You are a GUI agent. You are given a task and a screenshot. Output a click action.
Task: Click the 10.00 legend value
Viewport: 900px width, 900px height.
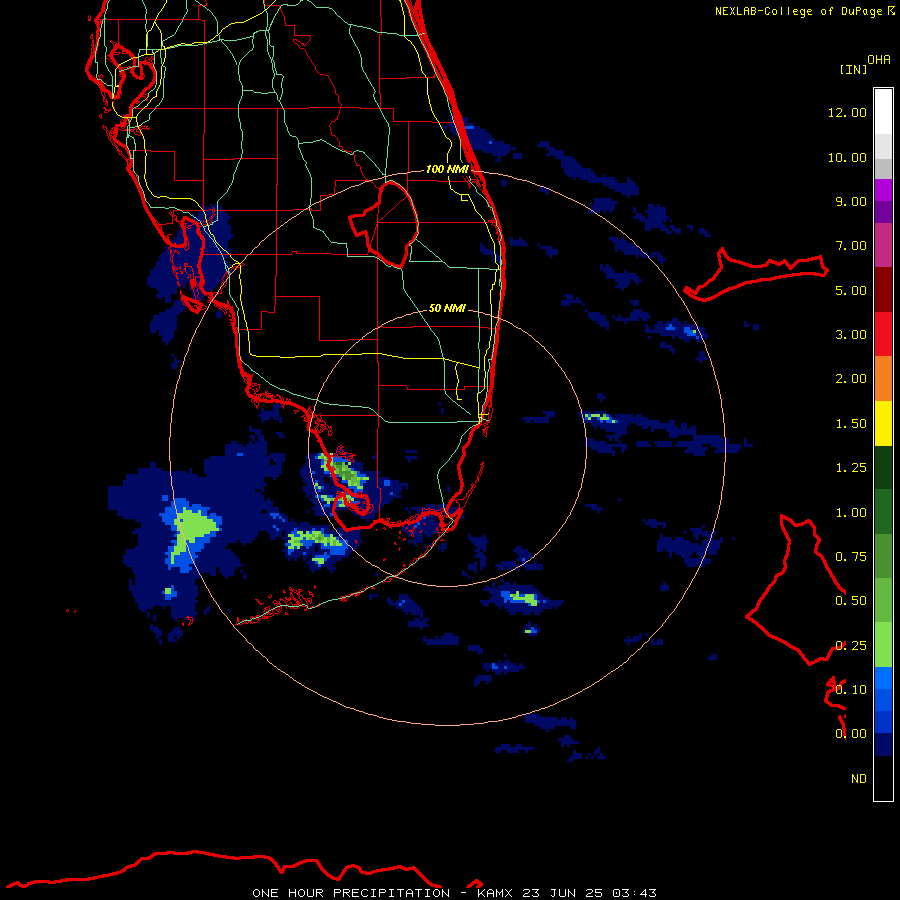click(x=847, y=157)
